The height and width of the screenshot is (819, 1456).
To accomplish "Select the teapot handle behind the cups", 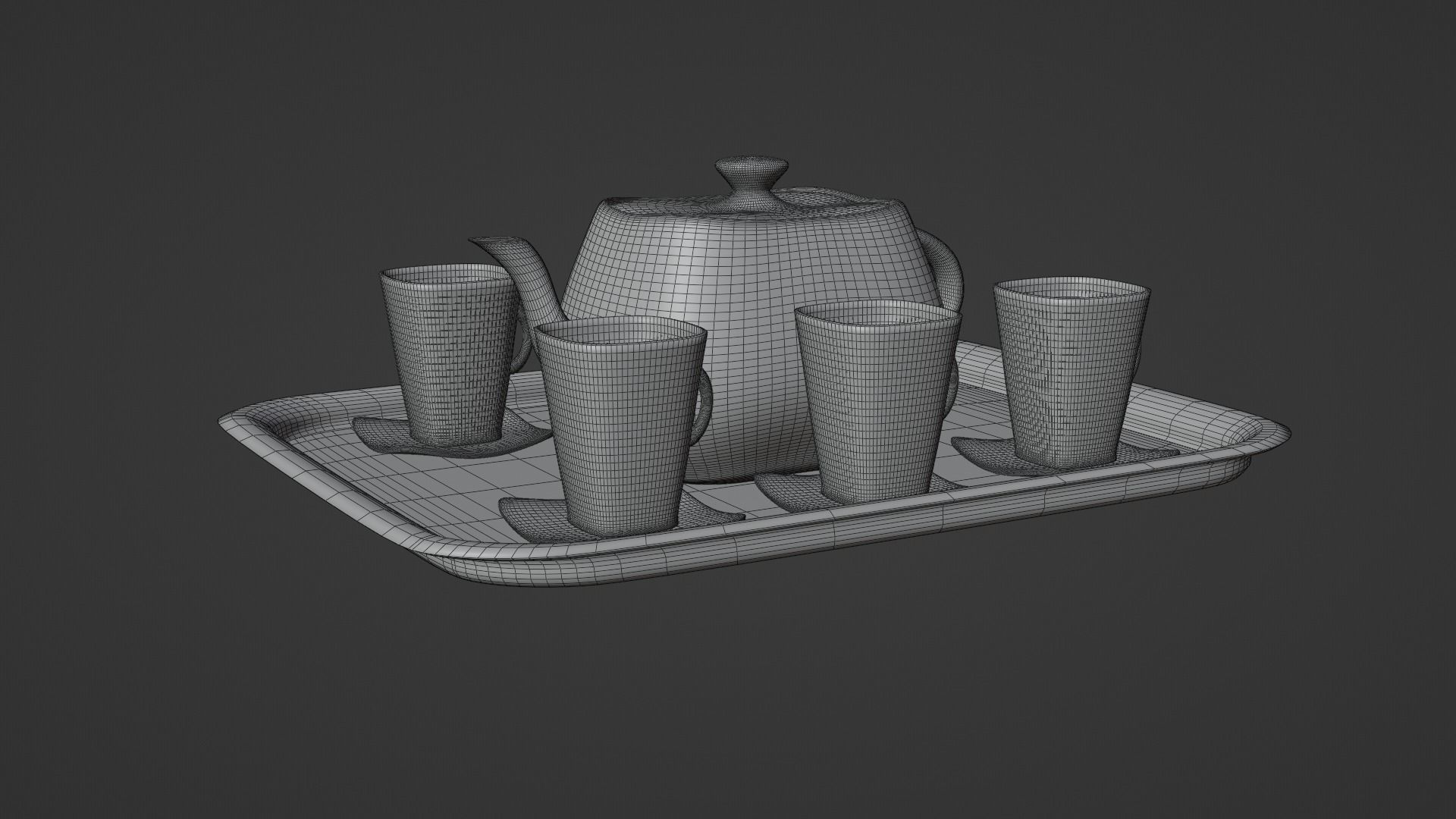I will 943,269.
